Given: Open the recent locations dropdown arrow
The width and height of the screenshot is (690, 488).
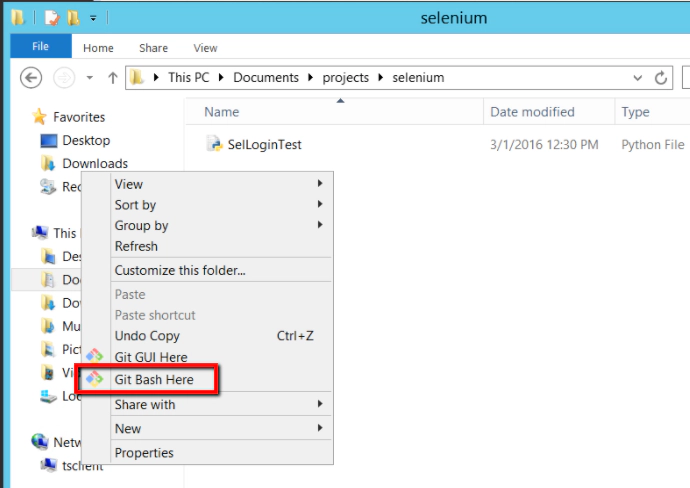Looking at the screenshot, I should [x=90, y=78].
